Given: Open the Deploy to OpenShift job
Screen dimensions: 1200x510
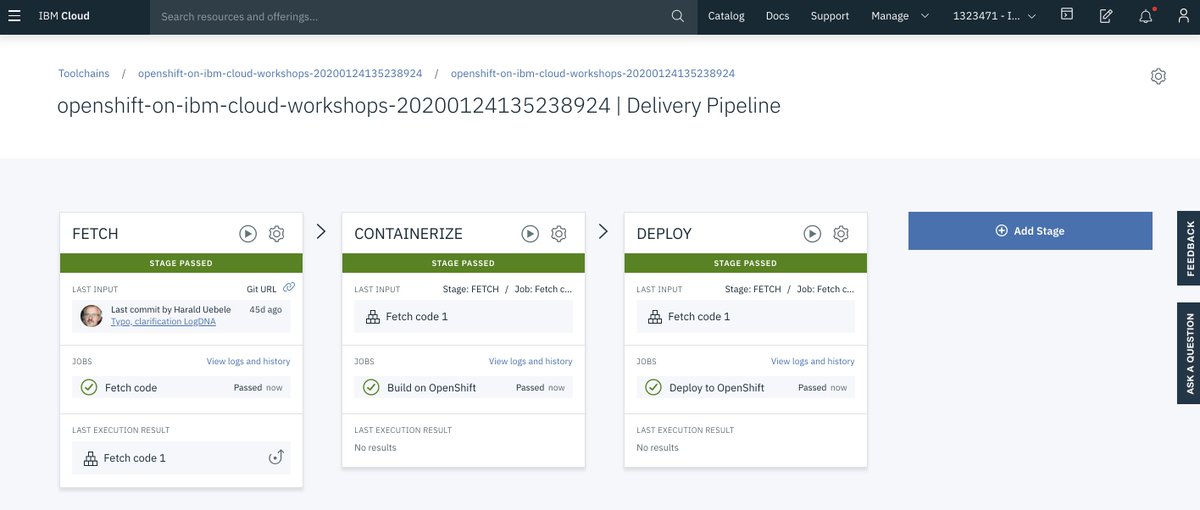Looking at the screenshot, I should pyautogui.click(x=745, y=387).
